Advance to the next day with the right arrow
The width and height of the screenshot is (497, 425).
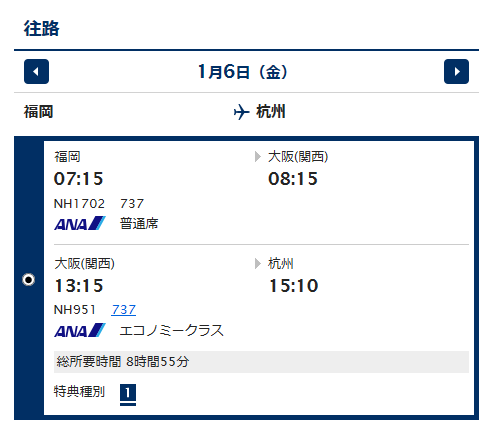click(x=456, y=72)
